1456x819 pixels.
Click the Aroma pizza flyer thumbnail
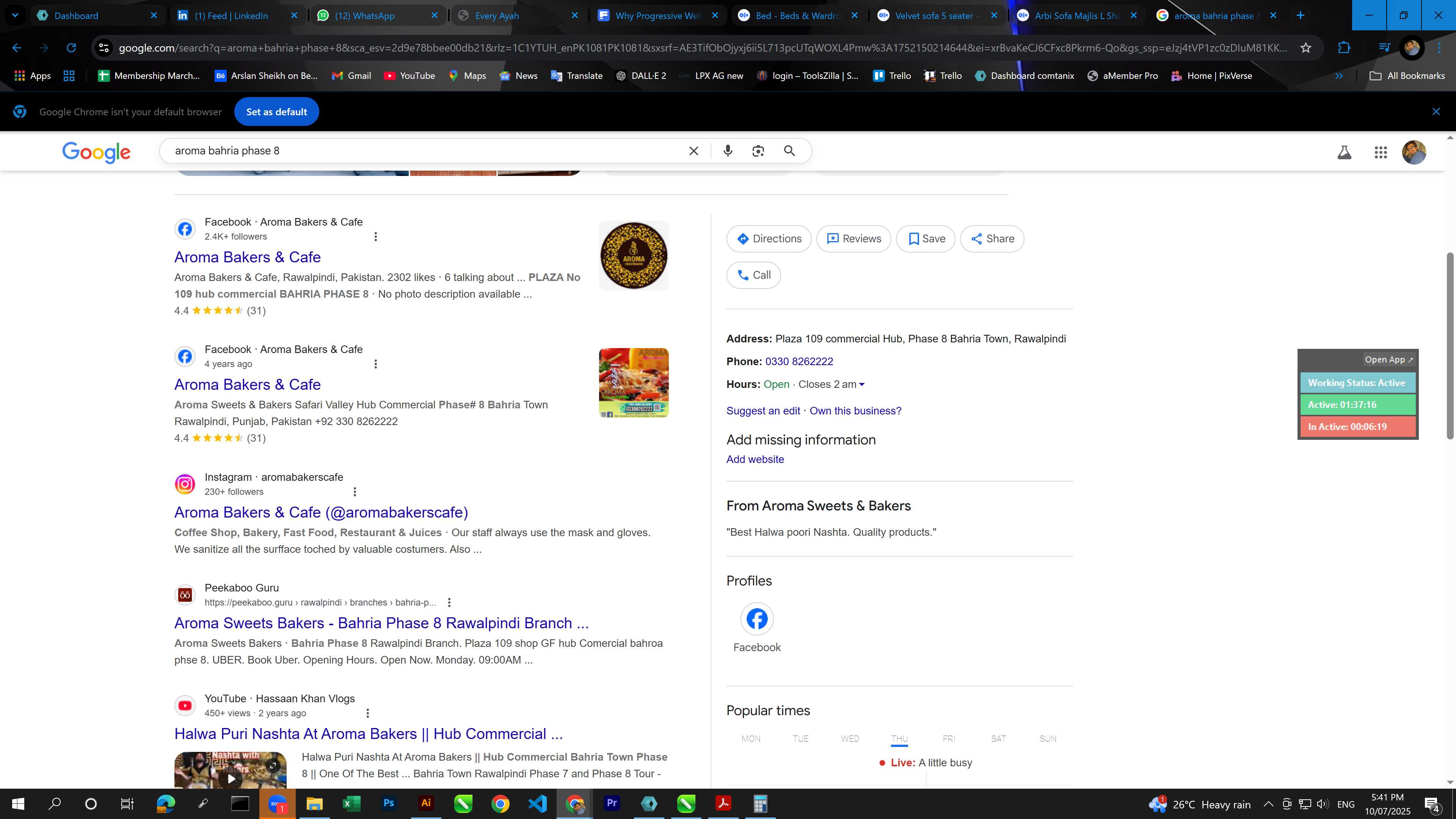(634, 383)
